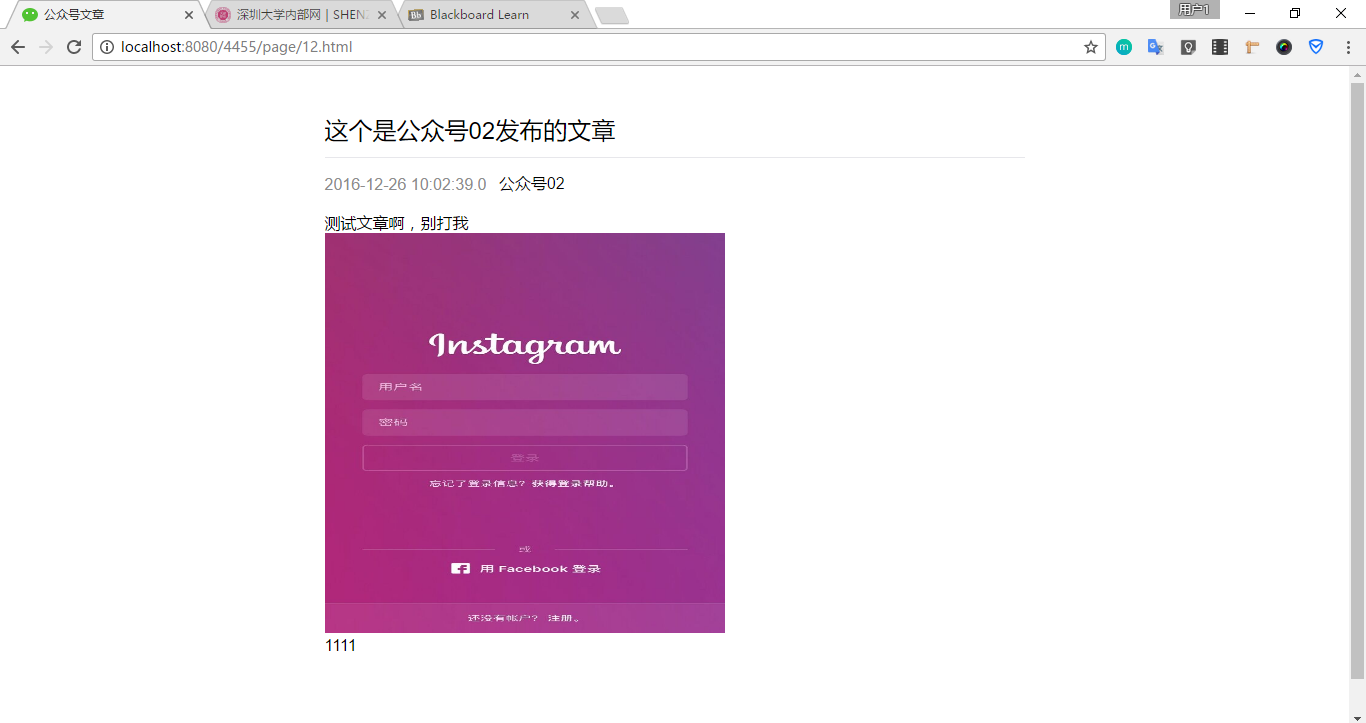Image resolution: width=1366 pixels, height=723 pixels.
Task: Click the text 1111 below image
Action: tap(340, 645)
